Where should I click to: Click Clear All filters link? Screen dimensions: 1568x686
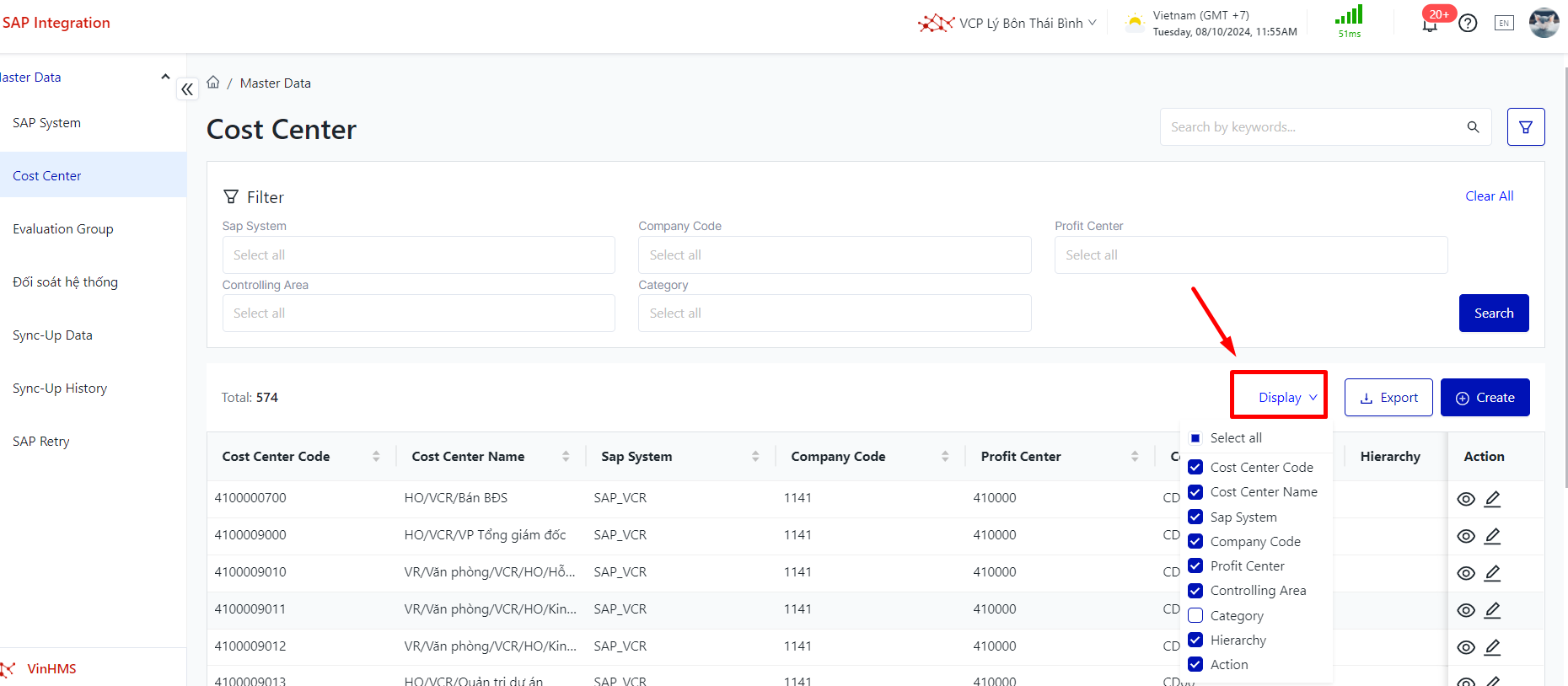click(1489, 196)
